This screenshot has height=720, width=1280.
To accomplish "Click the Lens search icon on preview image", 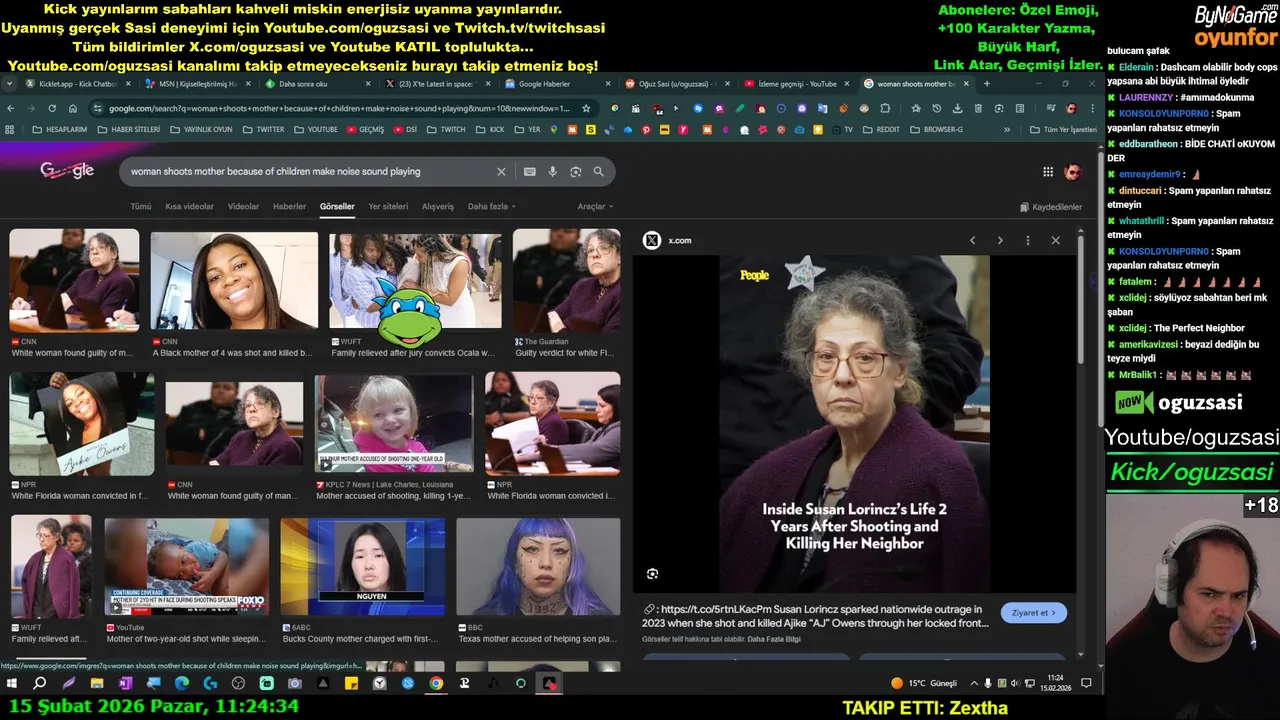I will click(652, 574).
